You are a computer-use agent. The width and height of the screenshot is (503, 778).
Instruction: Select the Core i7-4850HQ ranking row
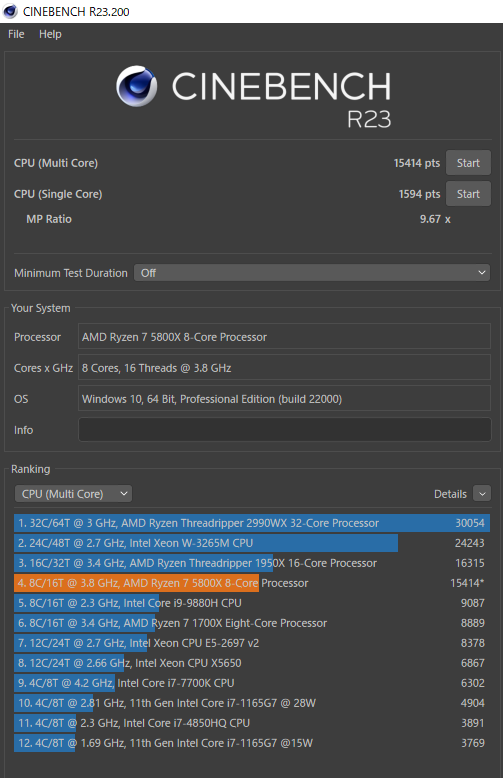tap(252, 723)
